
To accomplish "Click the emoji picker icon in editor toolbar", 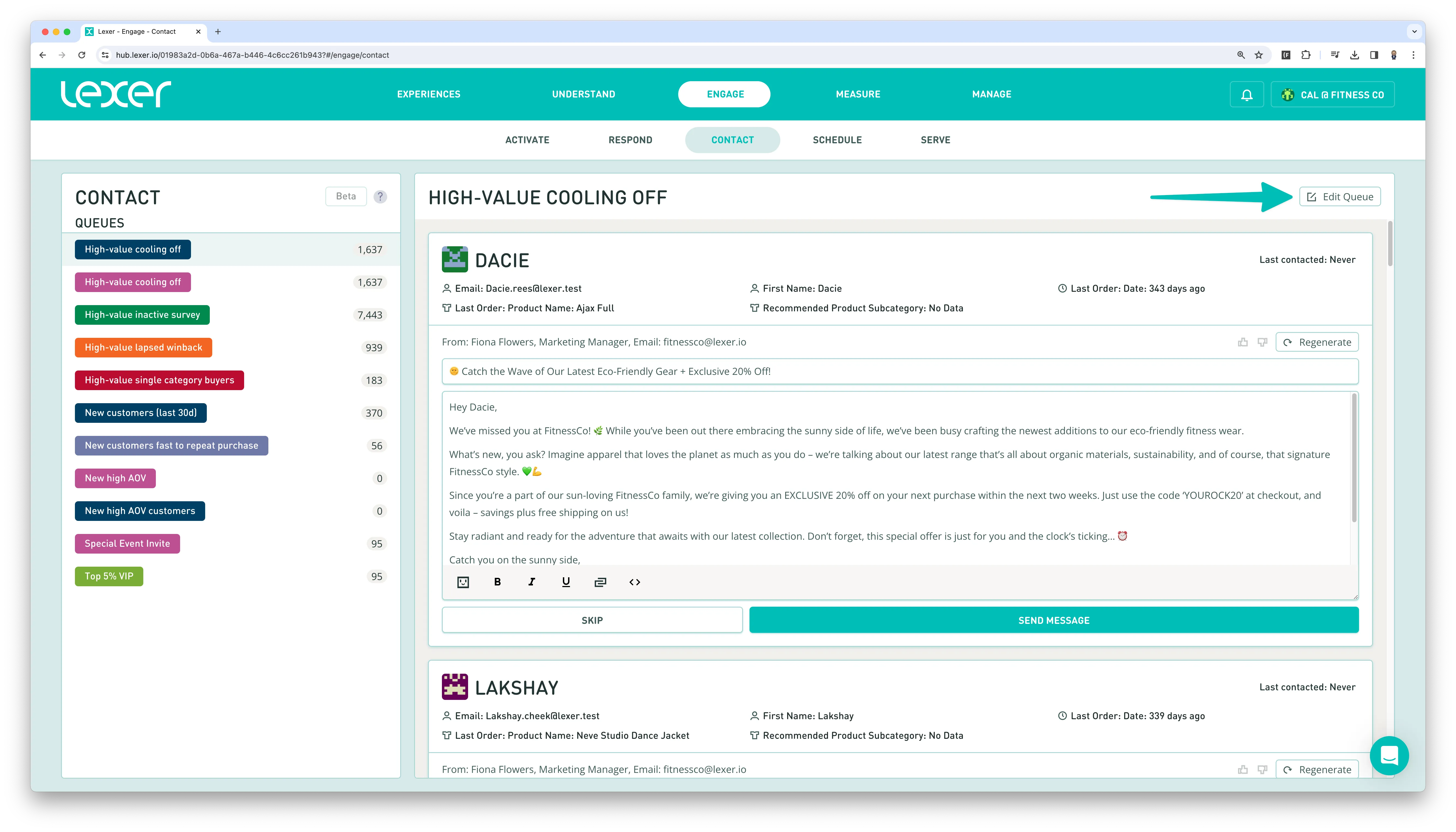I will [463, 582].
